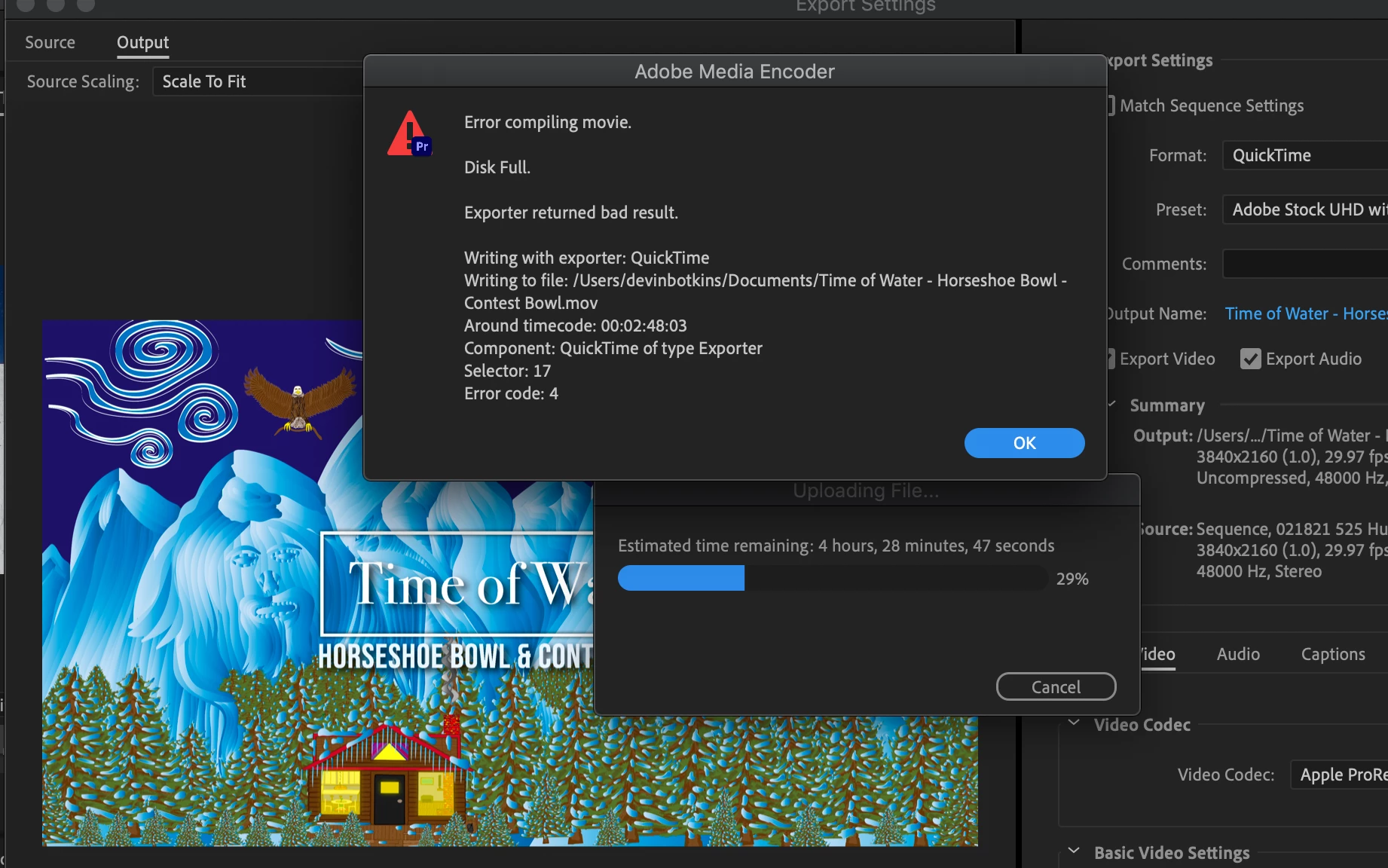Open the Video tab in export settings
Image resolution: width=1388 pixels, height=868 pixels.
tap(1157, 654)
